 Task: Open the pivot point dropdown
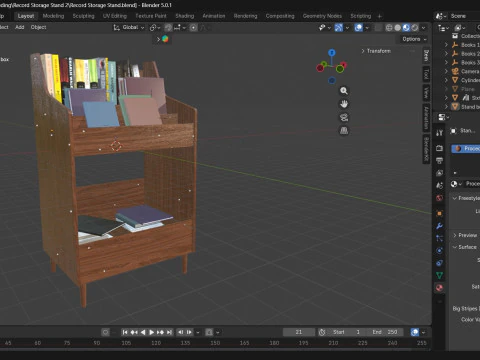click(x=155, y=28)
